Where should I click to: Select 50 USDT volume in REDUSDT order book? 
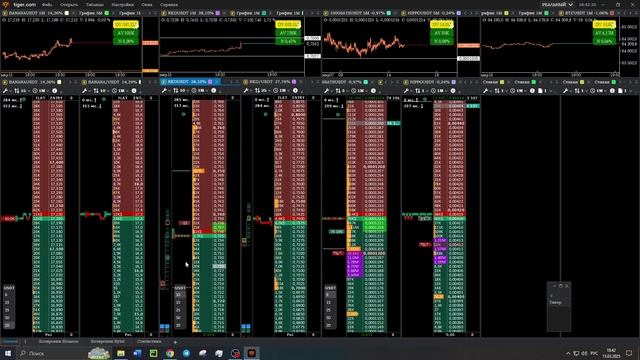[x=178, y=318]
